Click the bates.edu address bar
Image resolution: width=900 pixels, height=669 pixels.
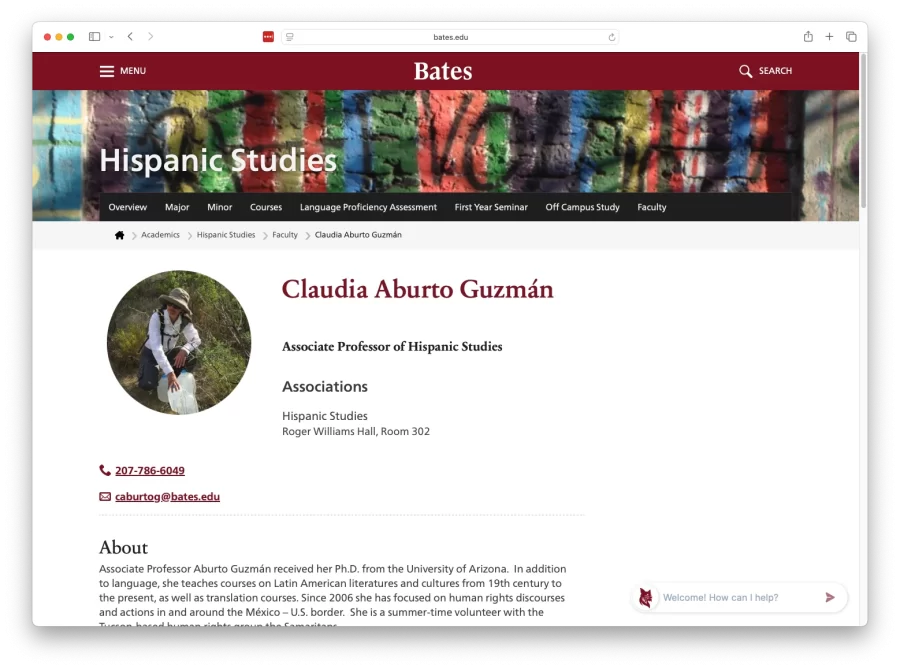(x=450, y=36)
